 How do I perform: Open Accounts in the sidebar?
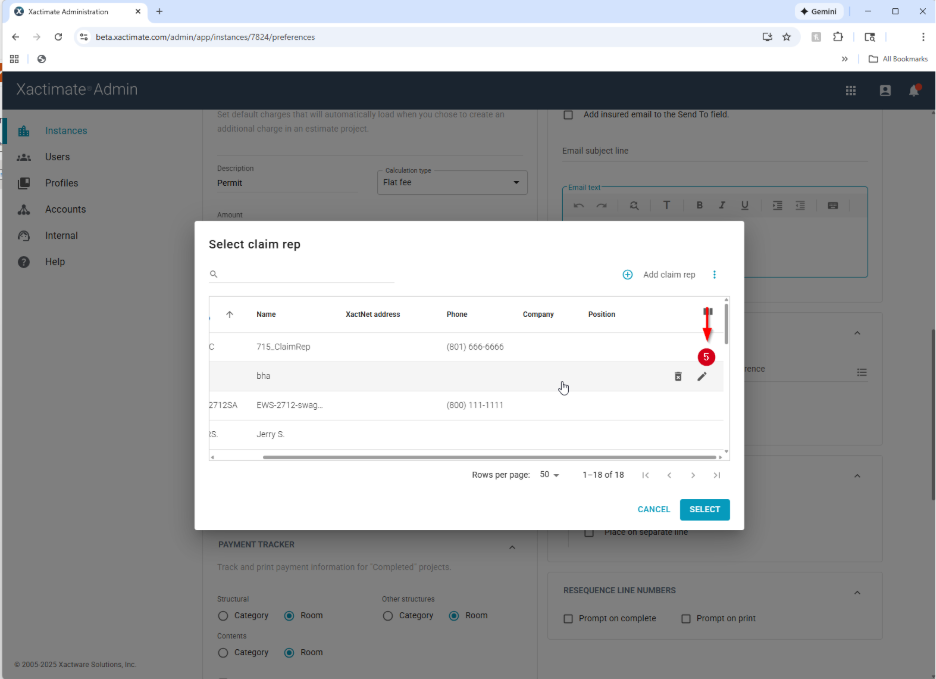click(65, 210)
